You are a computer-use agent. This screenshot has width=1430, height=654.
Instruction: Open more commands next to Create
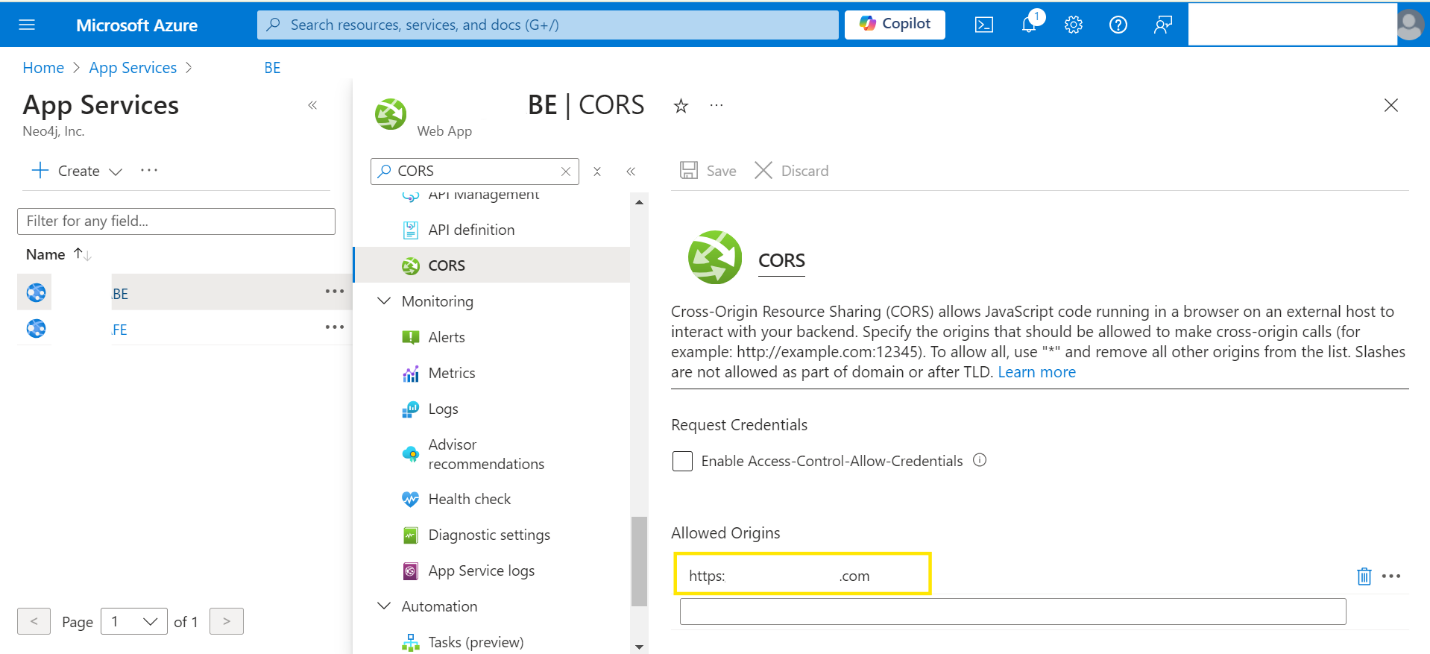(x=149, y=170)
